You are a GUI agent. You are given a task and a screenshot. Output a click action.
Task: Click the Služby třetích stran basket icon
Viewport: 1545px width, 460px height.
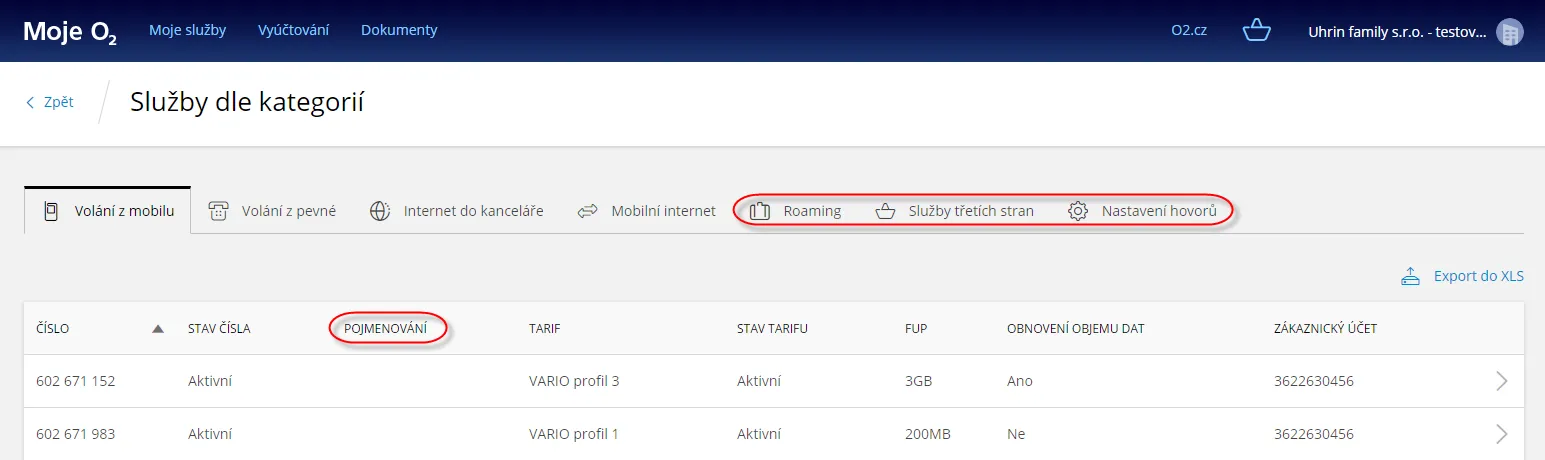[x=885, y=211]
